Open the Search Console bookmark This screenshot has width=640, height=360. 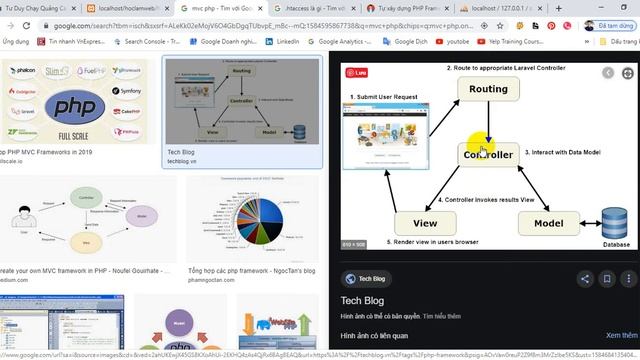pyautogui.click(x=147, y=42)
